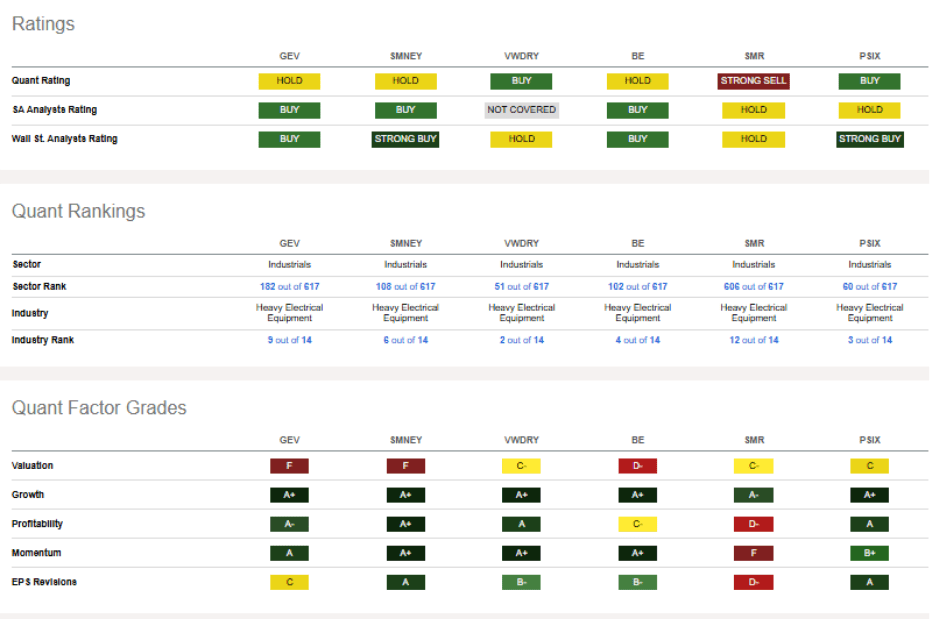This screenshot has width=930, height=619.
Task: Click BE's C- Profitability grade
Action: pyautogui.click(x=637, y=524)
